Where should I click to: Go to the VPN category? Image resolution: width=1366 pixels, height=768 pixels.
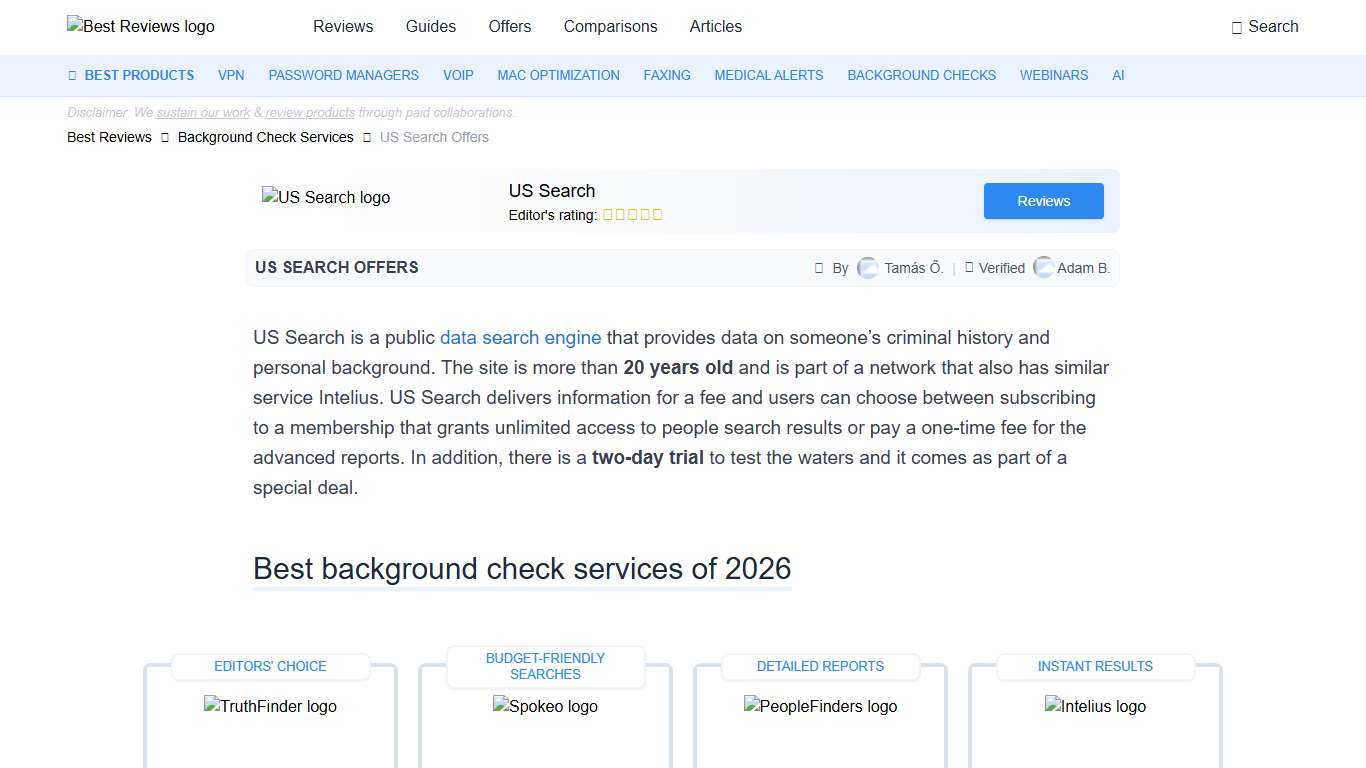[231, 75]
